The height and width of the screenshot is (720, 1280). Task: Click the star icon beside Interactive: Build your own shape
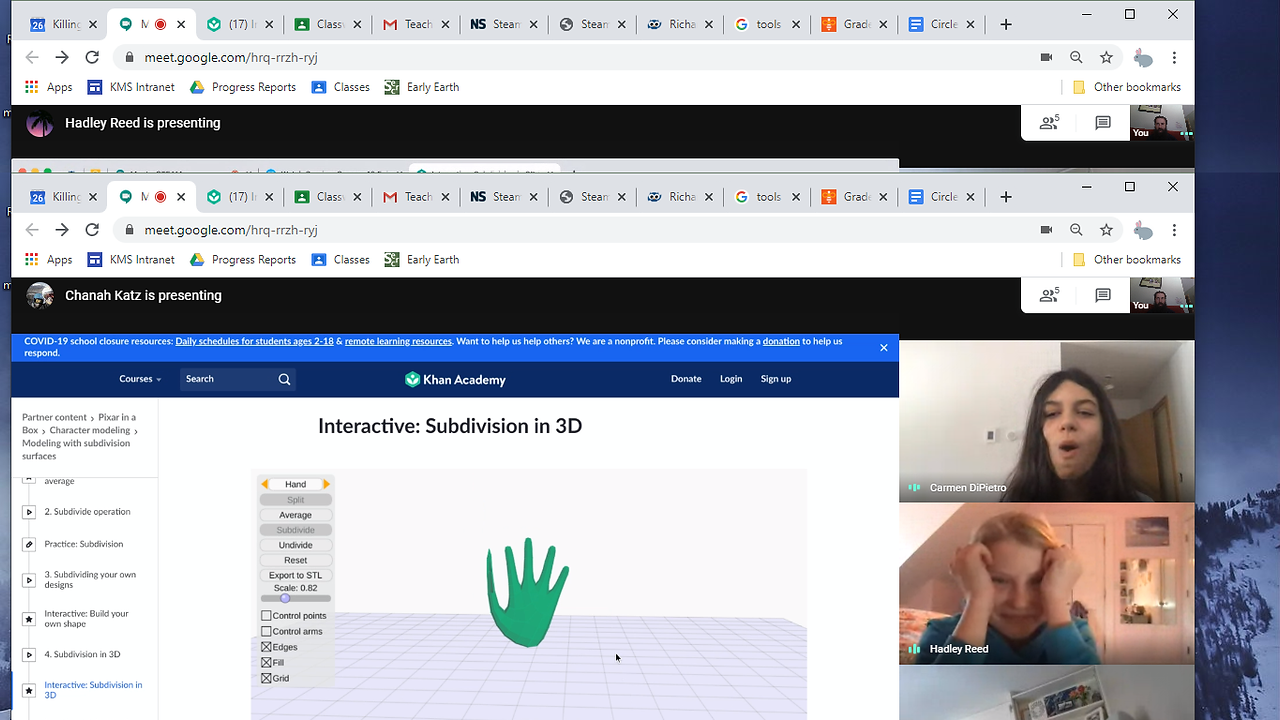click(x=29, y=619)
